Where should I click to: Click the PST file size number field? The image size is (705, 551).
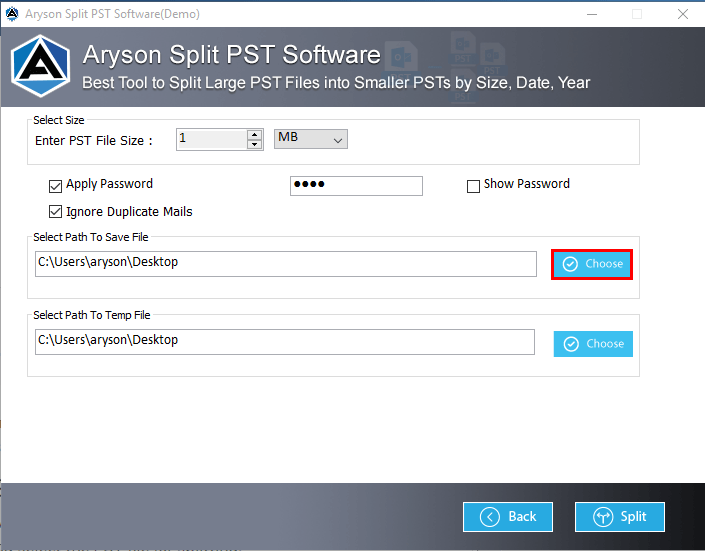tap(212, 139)
